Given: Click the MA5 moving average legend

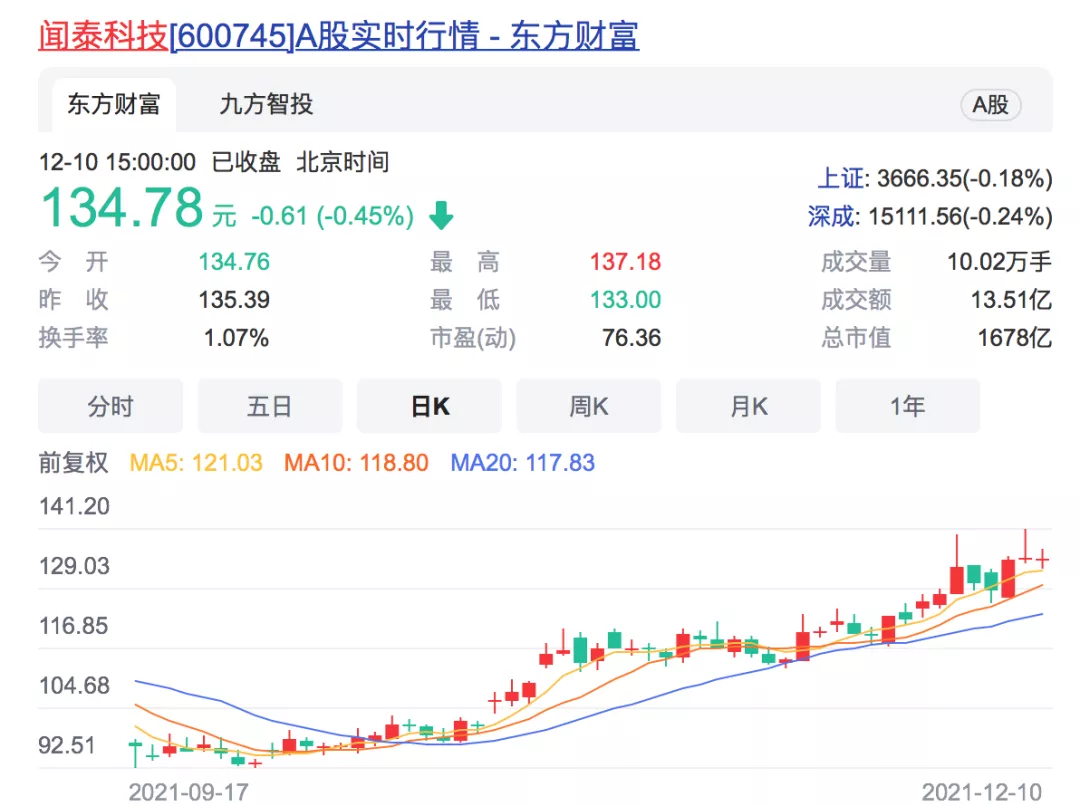Looking at the screenshot, I should click(x=196, y=463).
